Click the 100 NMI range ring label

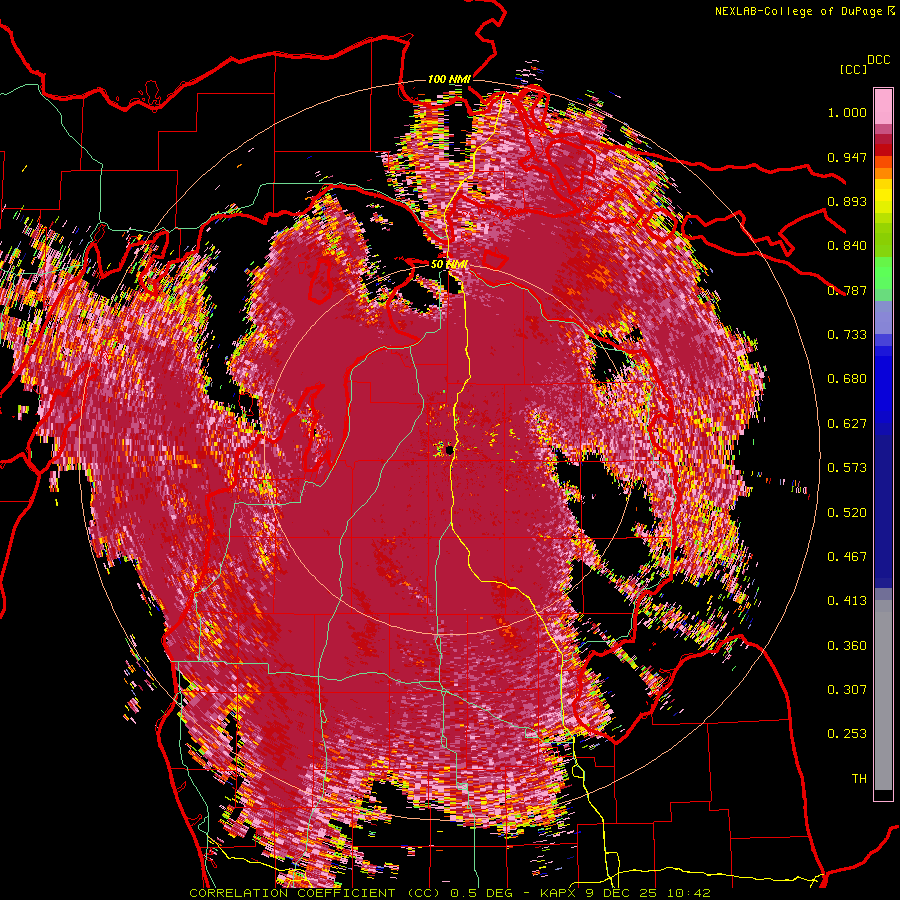pos(449,79)
